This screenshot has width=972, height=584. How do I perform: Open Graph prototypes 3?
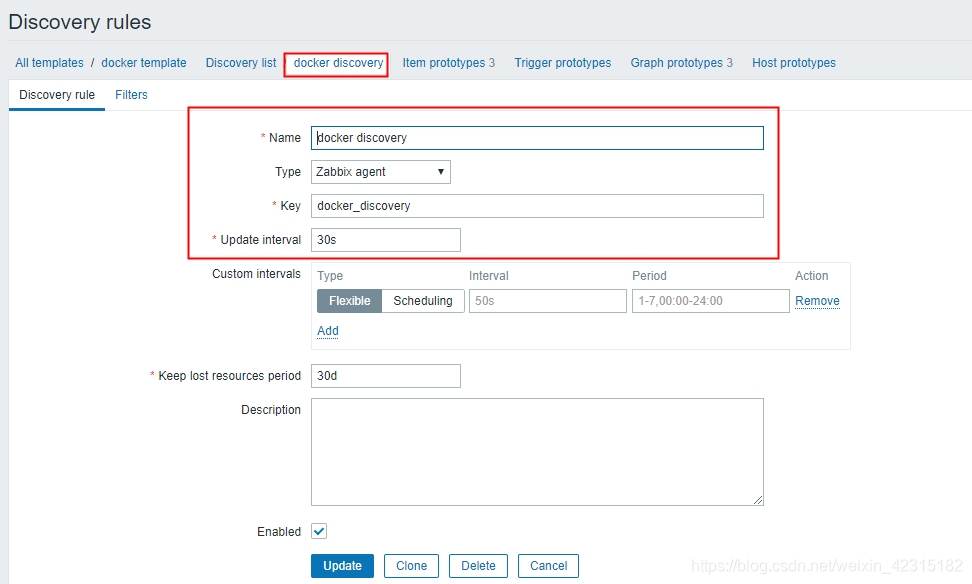point(681,63)
